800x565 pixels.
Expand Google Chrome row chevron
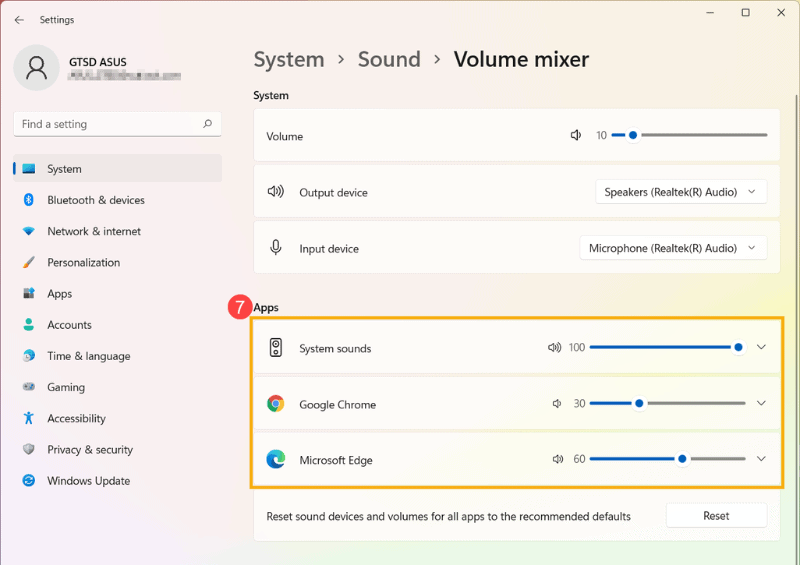[761, 404]
